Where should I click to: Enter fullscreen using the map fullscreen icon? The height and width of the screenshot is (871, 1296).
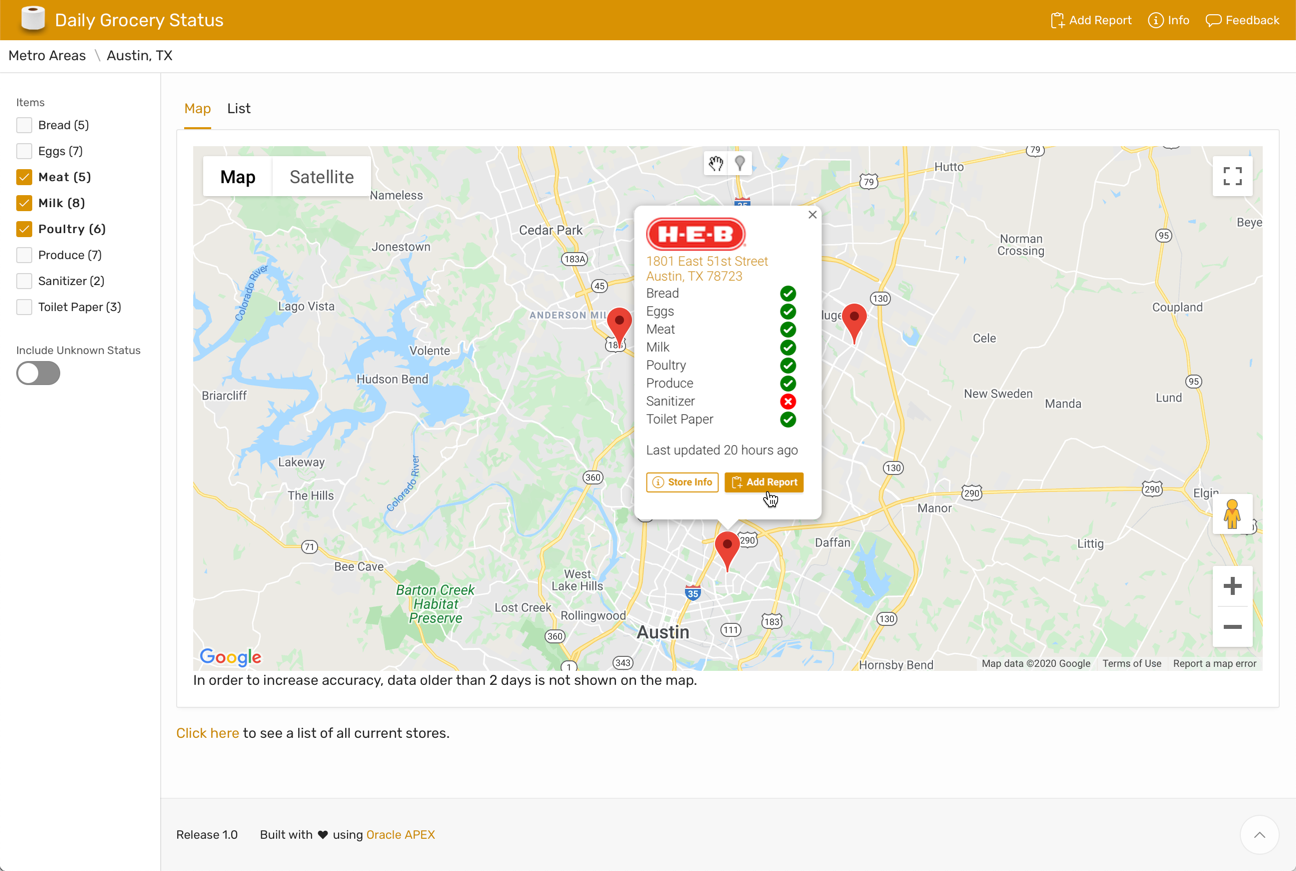(x=1232, y=175)
